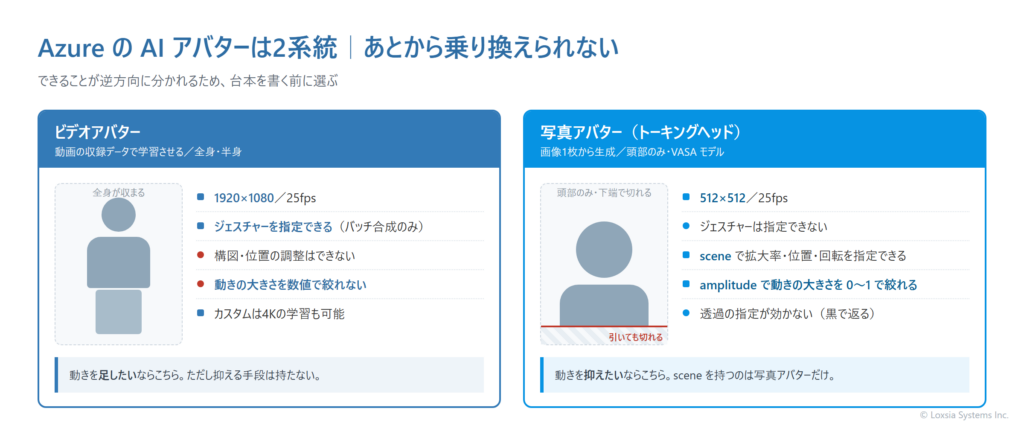Click the title text "あとから乗り換えられない"
The image size is (1024, 431).
[x=490, y=48]
